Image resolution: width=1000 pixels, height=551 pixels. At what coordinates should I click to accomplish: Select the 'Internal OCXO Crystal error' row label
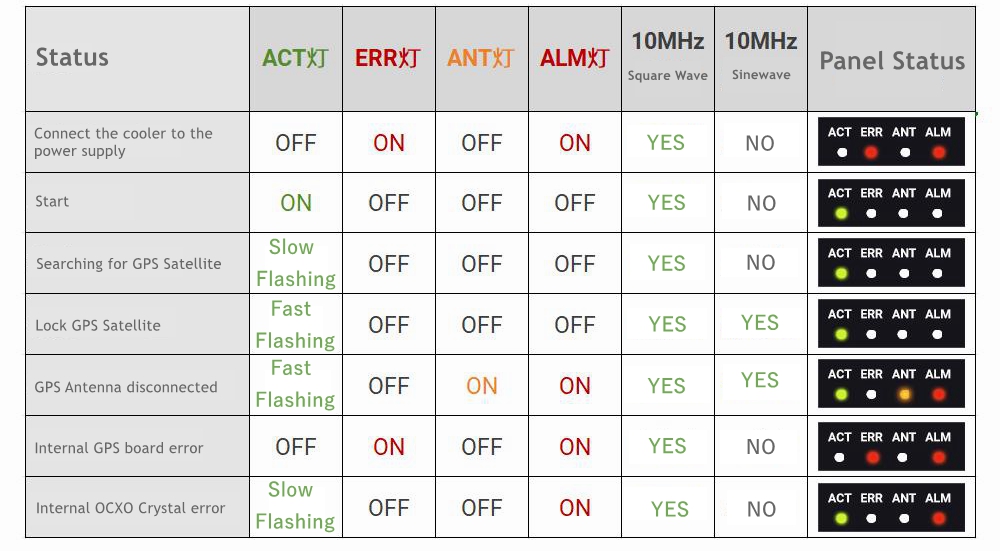[x=131, y=508]
